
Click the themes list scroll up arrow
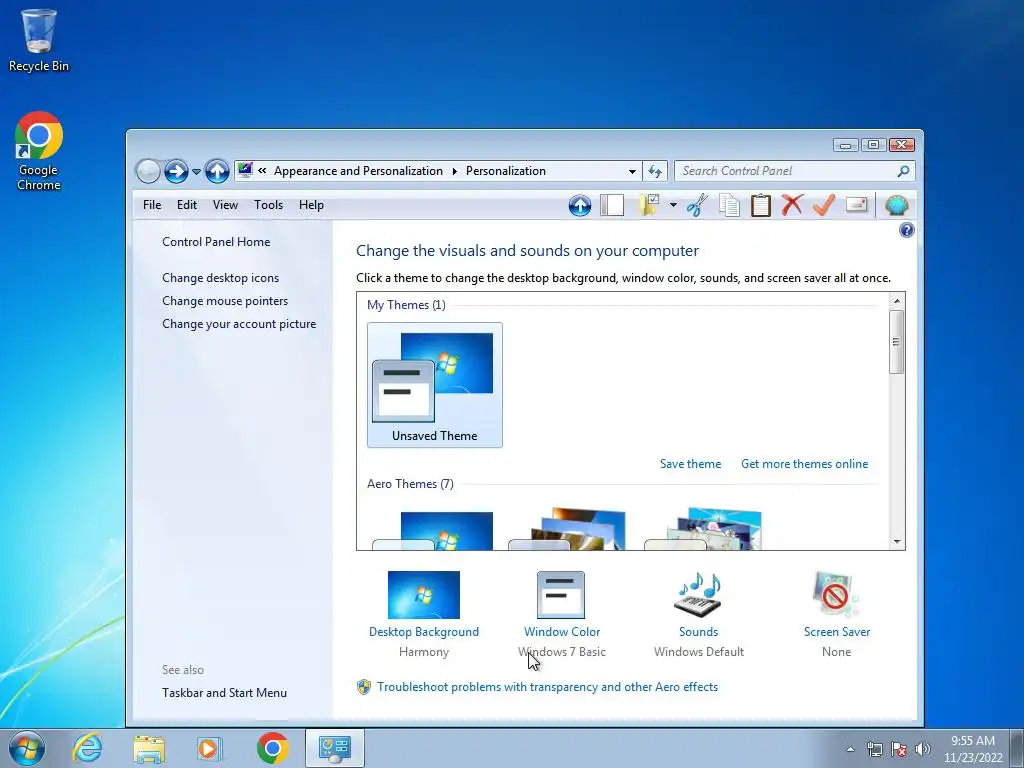coord(897,300)
